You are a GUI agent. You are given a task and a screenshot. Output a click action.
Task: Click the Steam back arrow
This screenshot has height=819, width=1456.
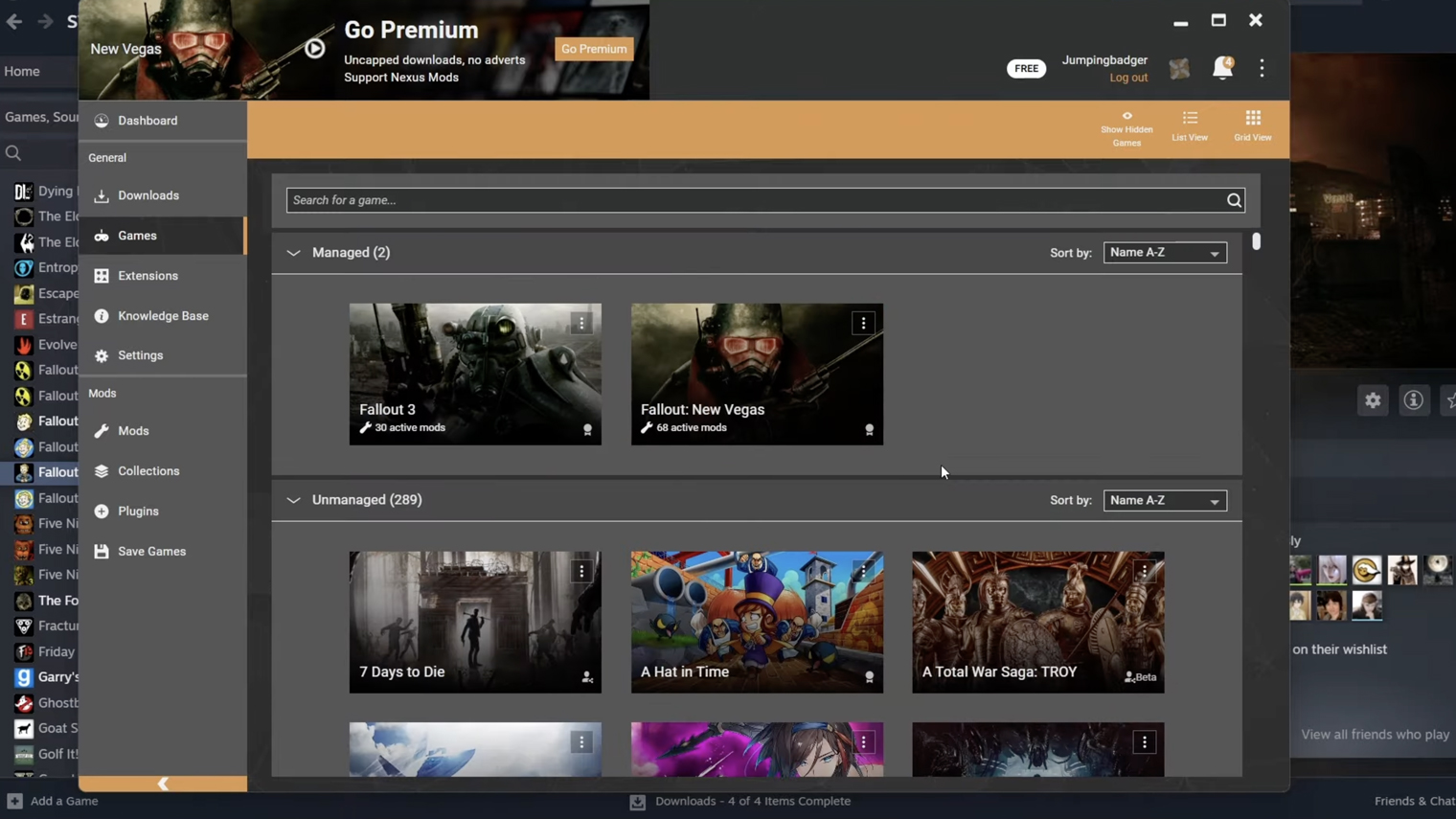point(14,21)
